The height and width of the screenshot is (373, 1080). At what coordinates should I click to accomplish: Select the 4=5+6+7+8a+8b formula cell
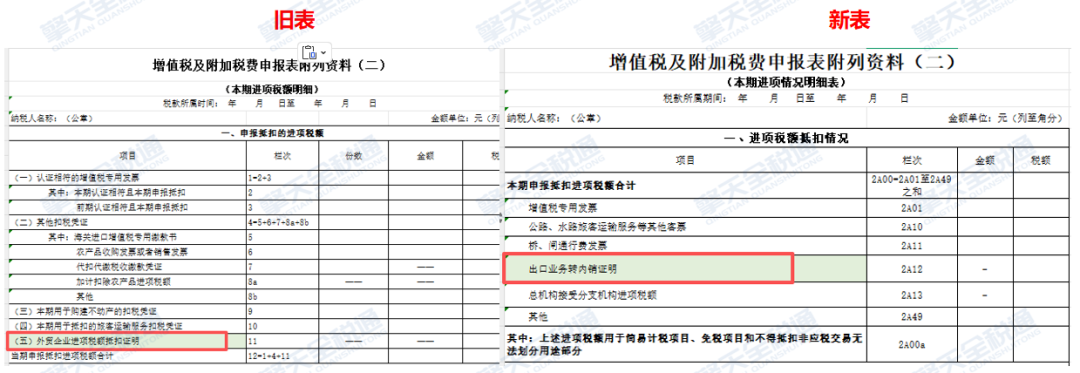pos(282,222)
